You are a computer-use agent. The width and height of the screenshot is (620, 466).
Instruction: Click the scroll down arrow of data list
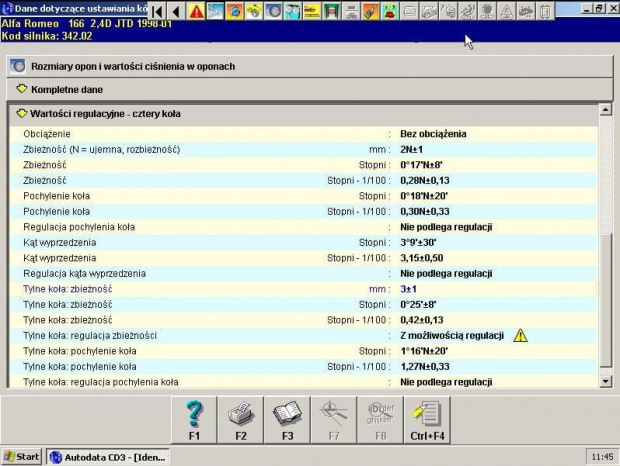(x=605, y=381)
